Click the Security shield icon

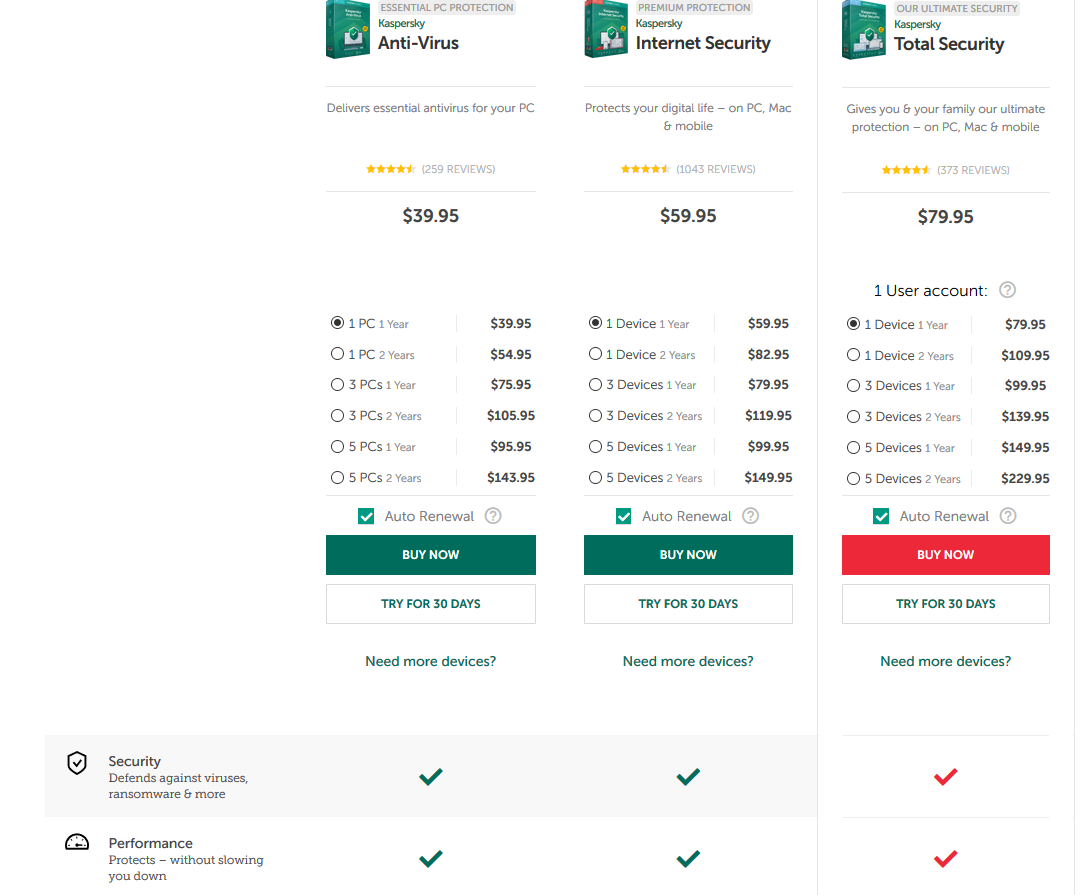click(77, 763)
